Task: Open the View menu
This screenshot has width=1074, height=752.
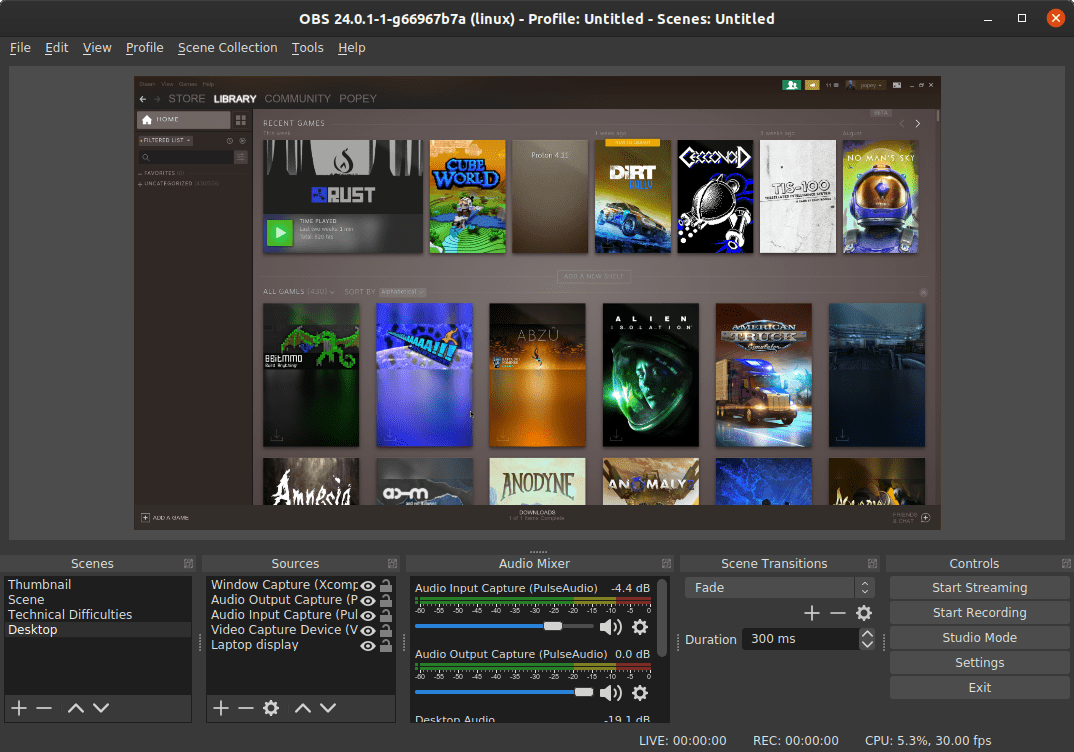Action: point(97,47)
